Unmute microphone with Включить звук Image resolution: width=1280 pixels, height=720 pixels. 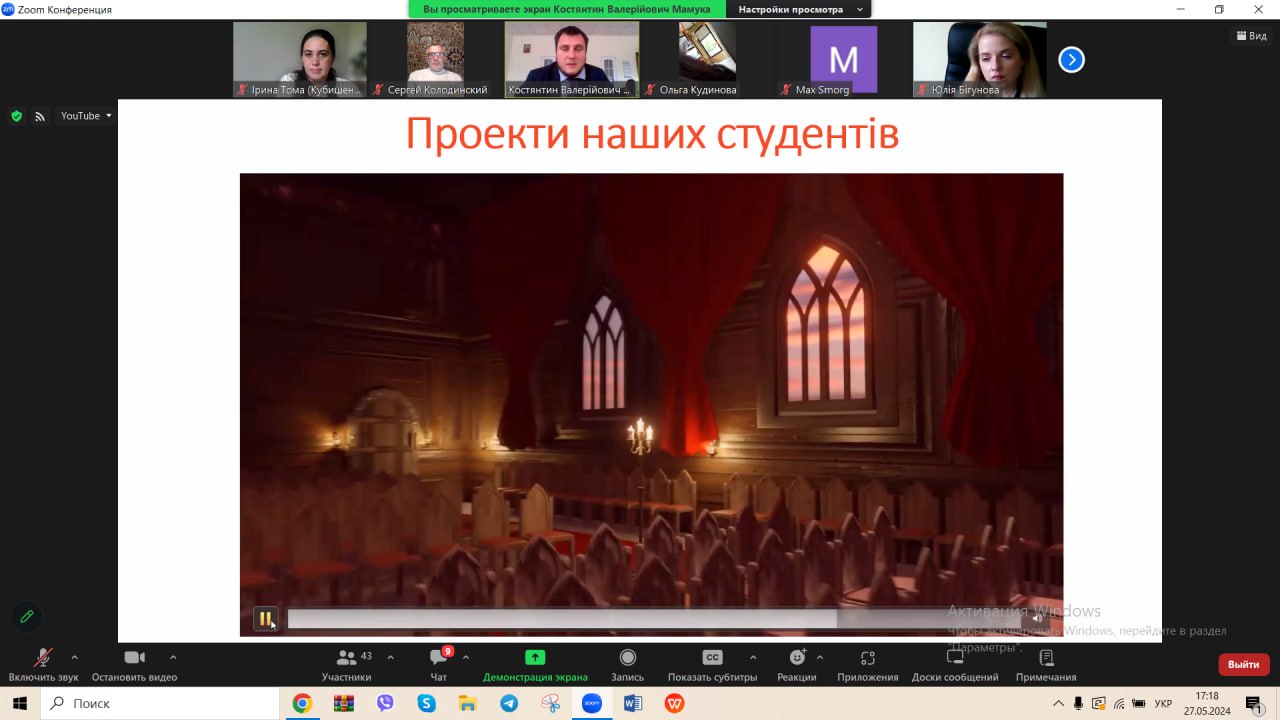(43, 664)
